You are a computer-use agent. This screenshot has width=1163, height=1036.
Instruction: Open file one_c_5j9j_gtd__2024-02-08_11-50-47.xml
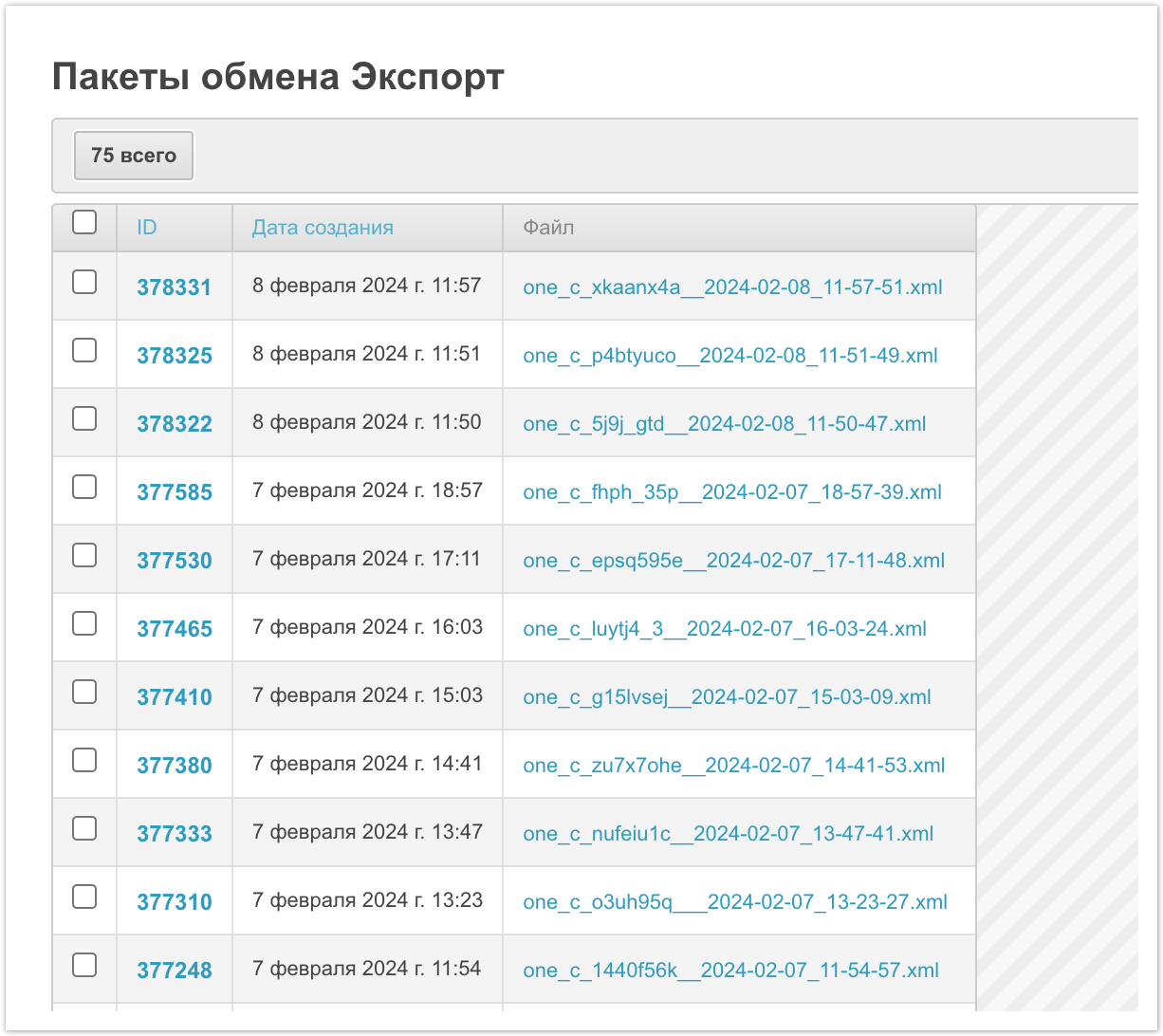(724, 424)
